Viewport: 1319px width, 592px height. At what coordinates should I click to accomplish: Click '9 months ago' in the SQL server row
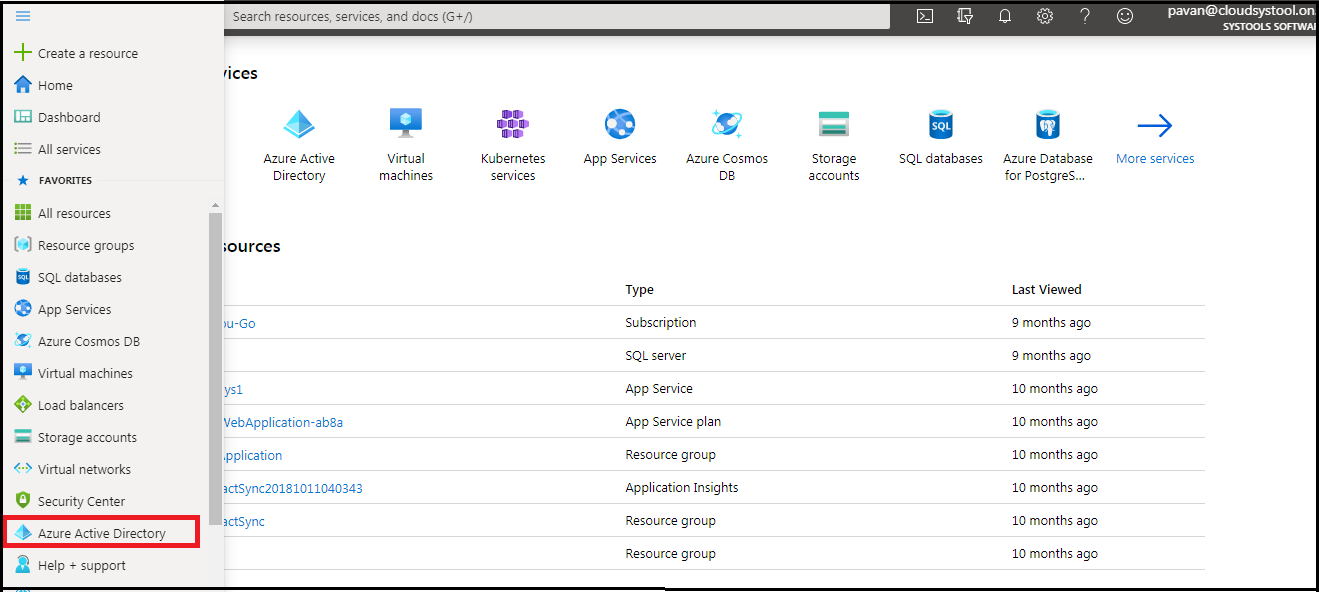[x=1051, y=356]
